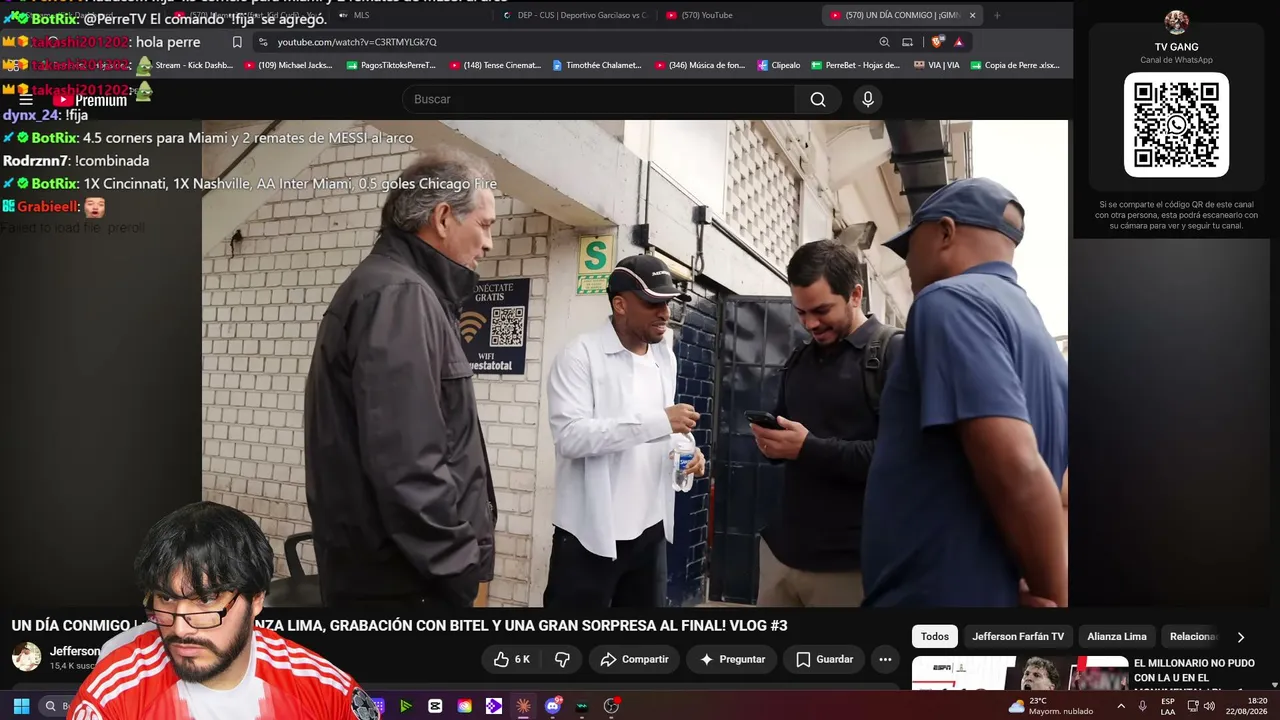This screenshot has height=720, width=1280.
Task: Focus the YouTube Buscar search field
Action: pos(598,99)
